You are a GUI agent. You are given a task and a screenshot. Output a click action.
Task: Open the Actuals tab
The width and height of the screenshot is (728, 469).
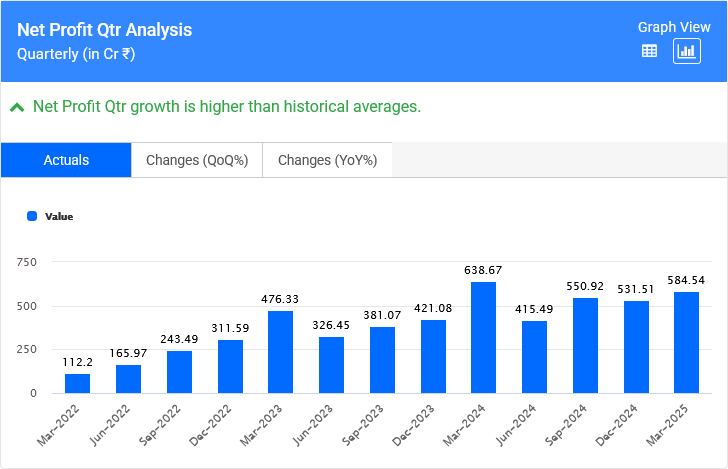point(66,160)
